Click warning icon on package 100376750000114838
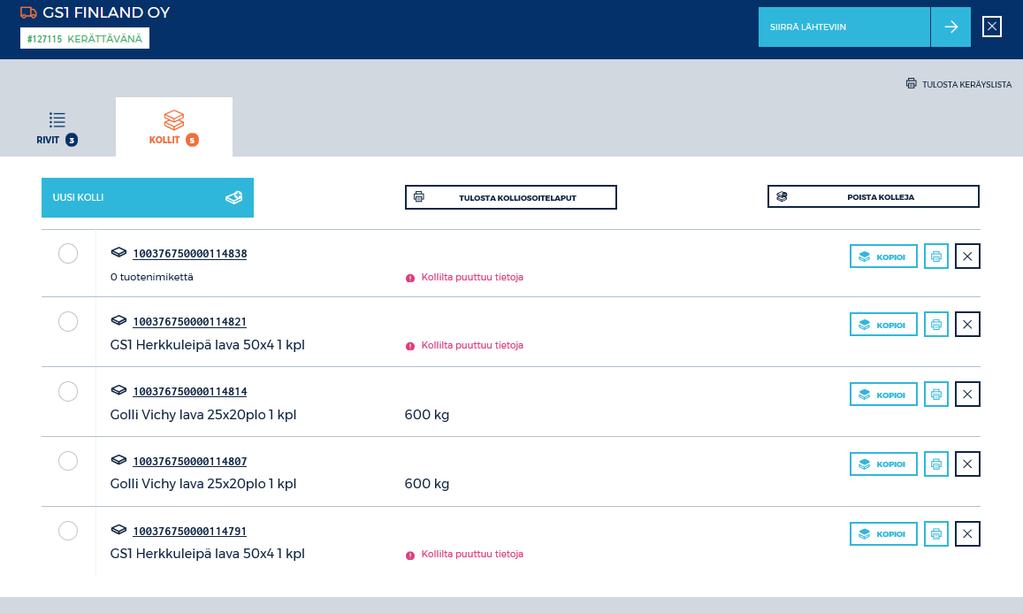Image resolution: width=1023 pixels, height=613 pixels. 410,278
